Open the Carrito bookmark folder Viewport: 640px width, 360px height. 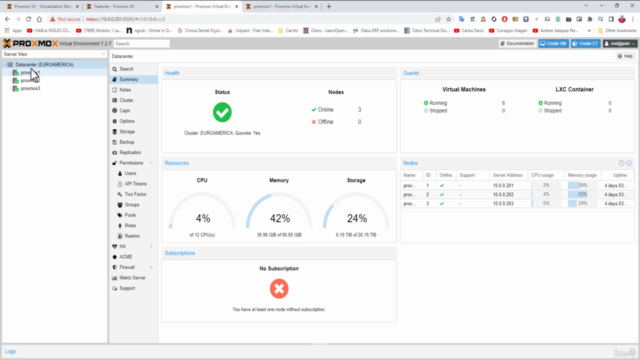(x=288, y=31)
